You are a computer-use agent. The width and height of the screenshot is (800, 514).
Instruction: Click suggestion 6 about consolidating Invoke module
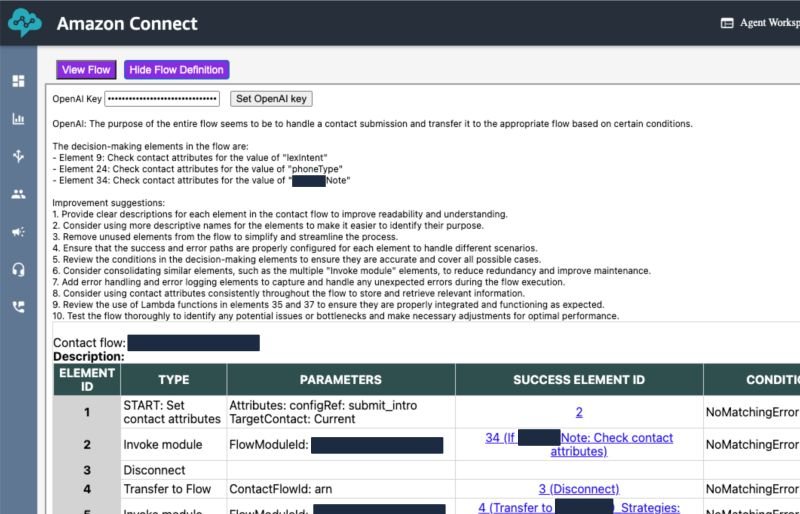pos(352,271)
